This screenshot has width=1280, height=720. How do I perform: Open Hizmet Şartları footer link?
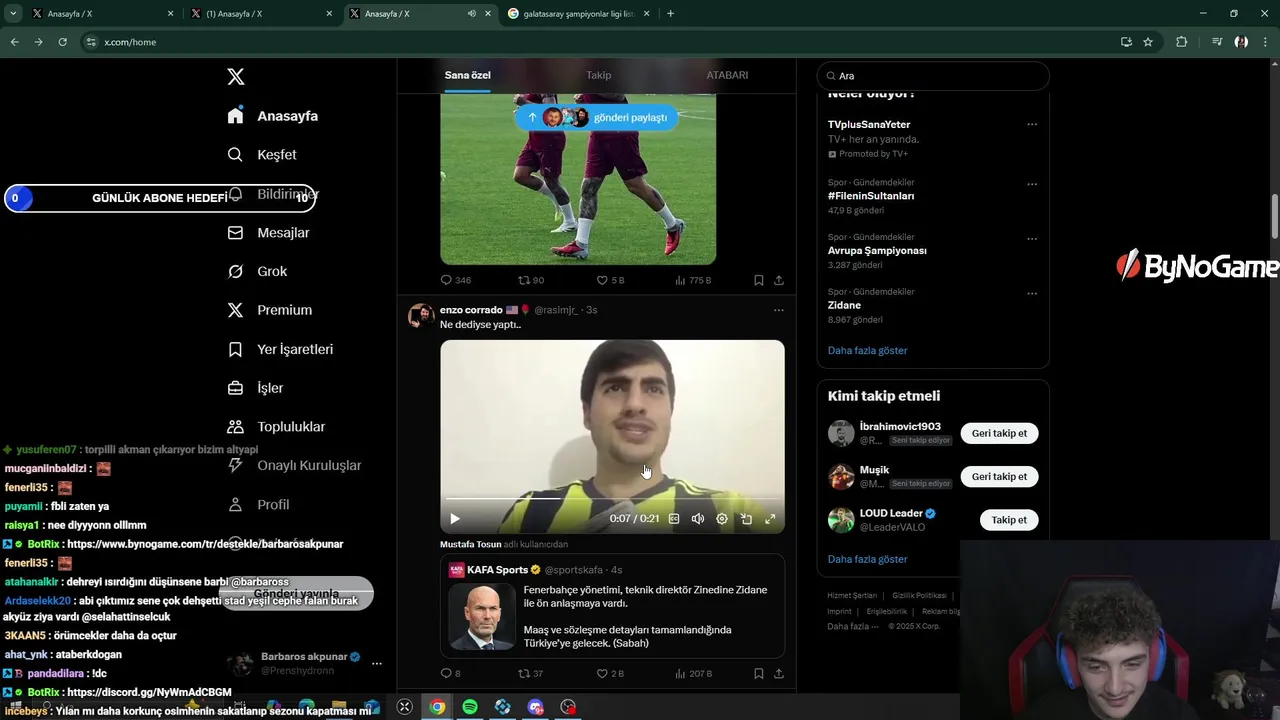pyautogui.click(x=852, y=596)
